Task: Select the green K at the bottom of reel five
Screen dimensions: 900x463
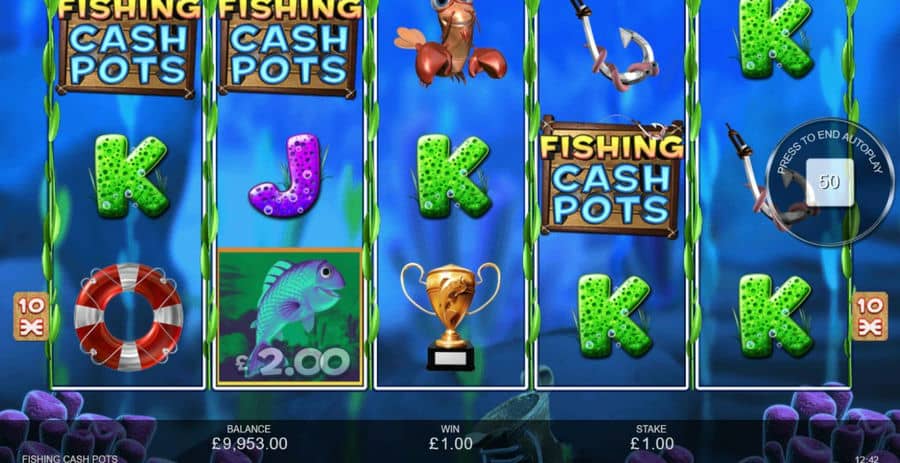Action: (776, 316)
